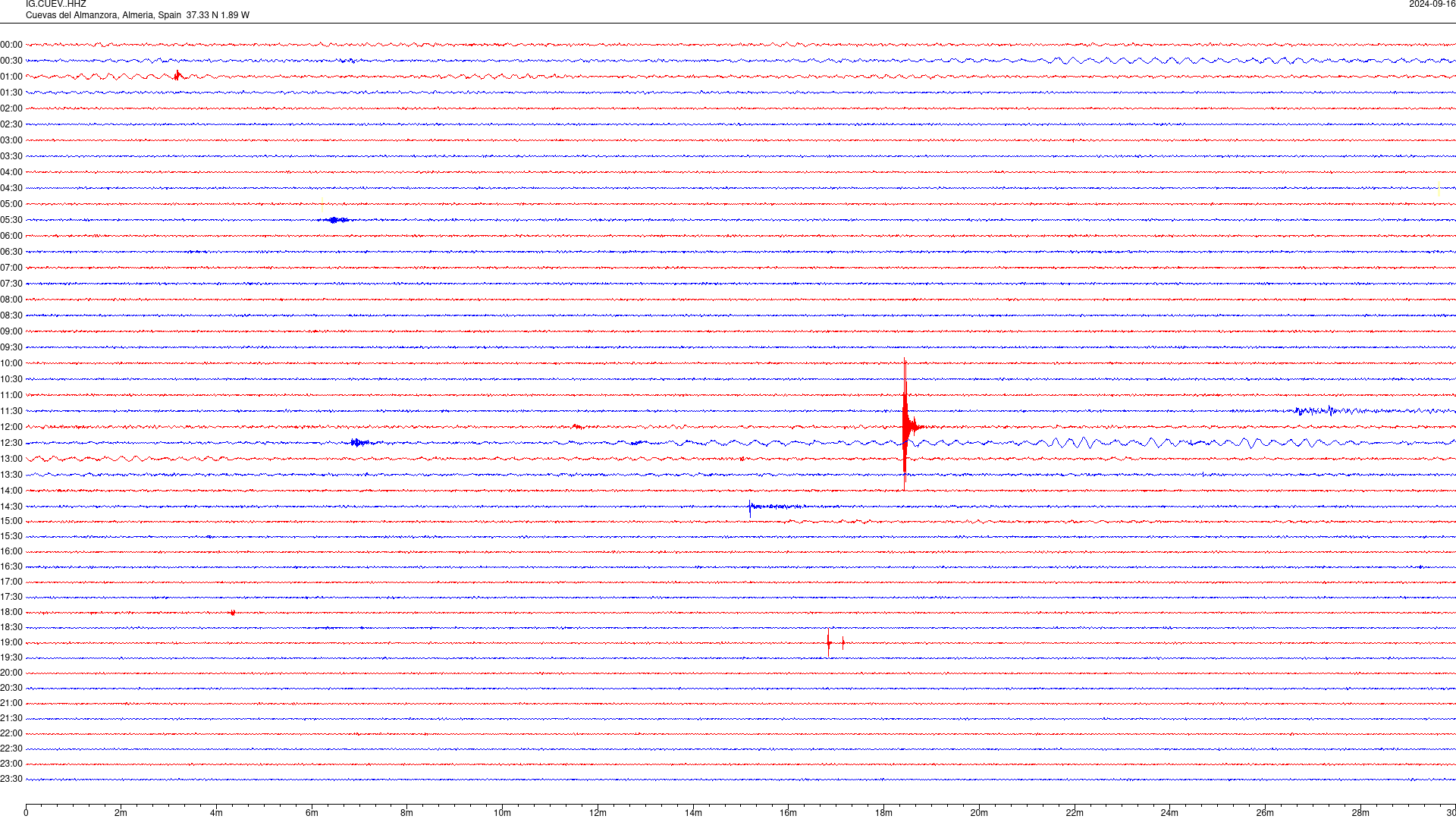
Task: Select the 00:30 trace time label
Action: point(11,61)
